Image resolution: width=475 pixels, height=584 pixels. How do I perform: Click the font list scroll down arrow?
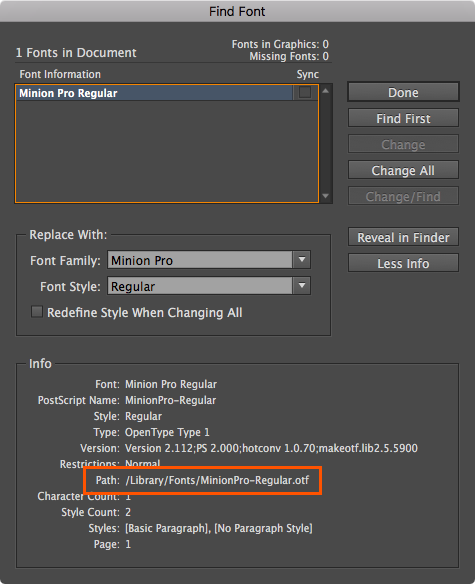click(326, 196)
